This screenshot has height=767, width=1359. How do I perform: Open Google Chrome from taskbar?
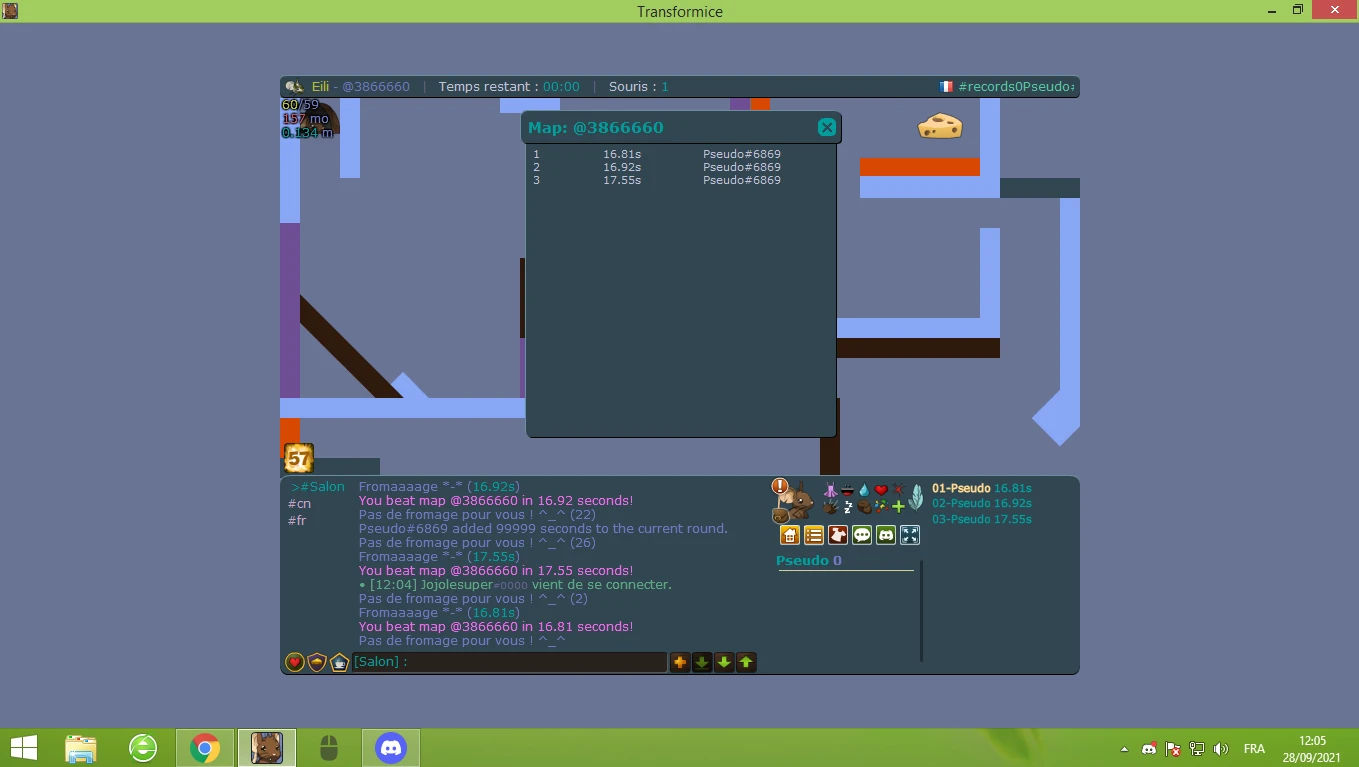coord(205,748)
